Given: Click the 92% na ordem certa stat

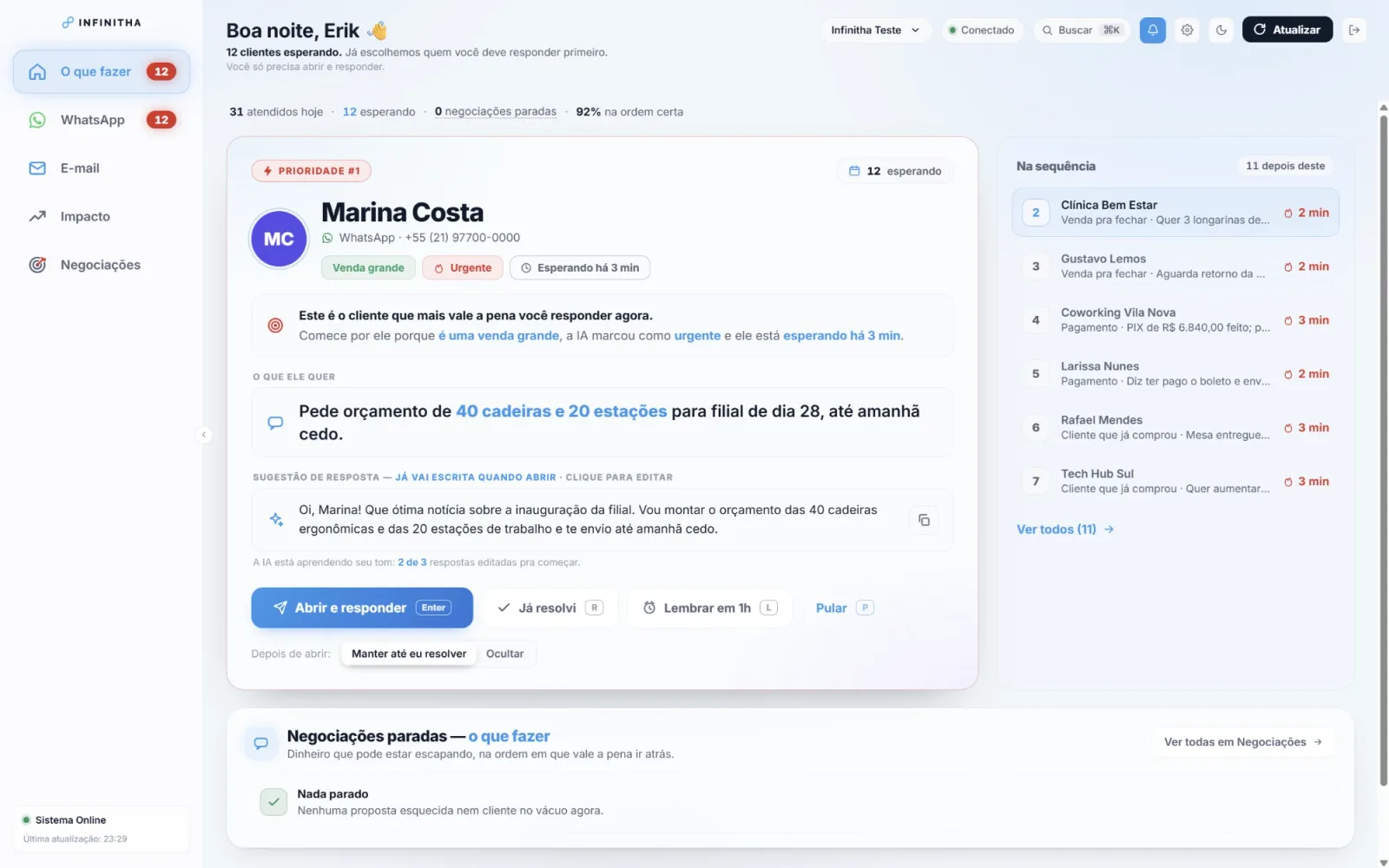Looking at the screenshot, I should click(629, 112).
